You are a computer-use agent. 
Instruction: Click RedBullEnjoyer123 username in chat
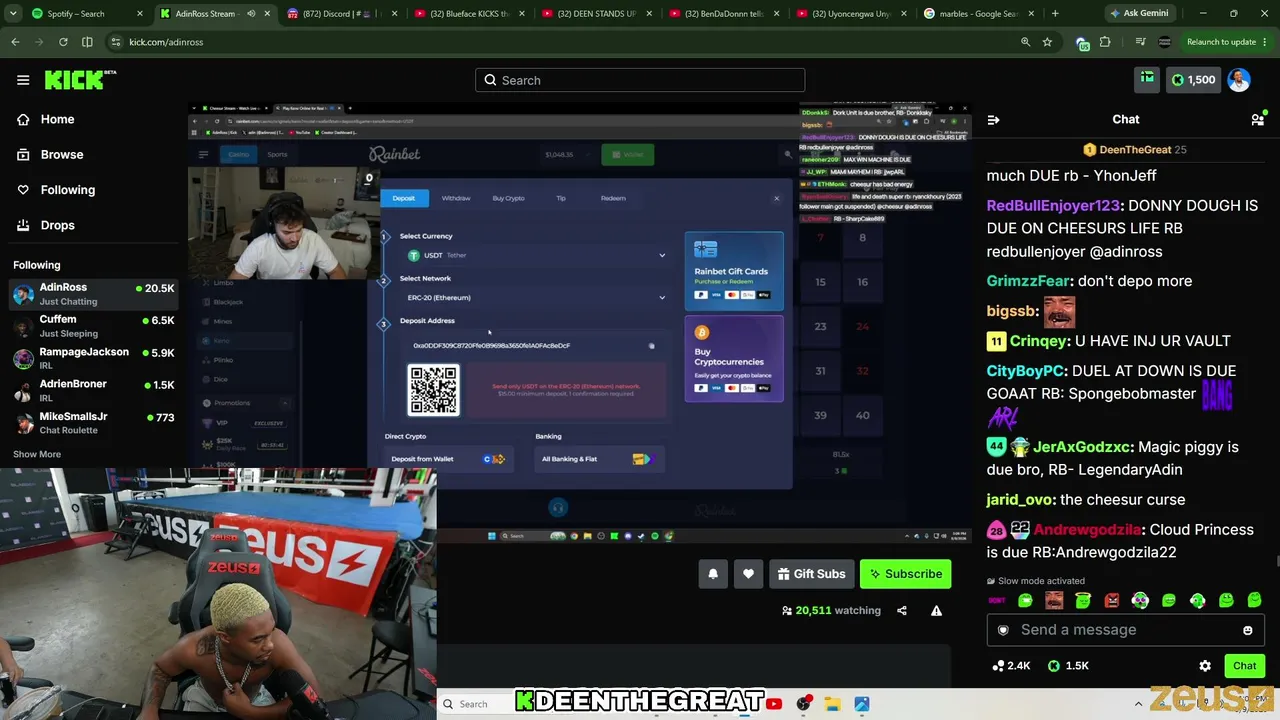(x=1053, y=205)
